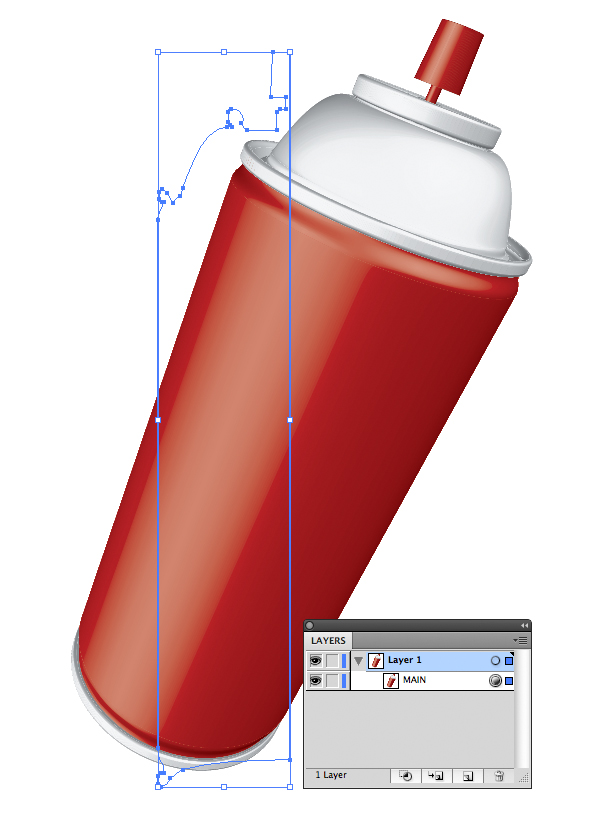The width and height of the screenshot is (600, 820).
Task: Click target circle icon for MAIN sublayer
Action: [x=494, y=681]
